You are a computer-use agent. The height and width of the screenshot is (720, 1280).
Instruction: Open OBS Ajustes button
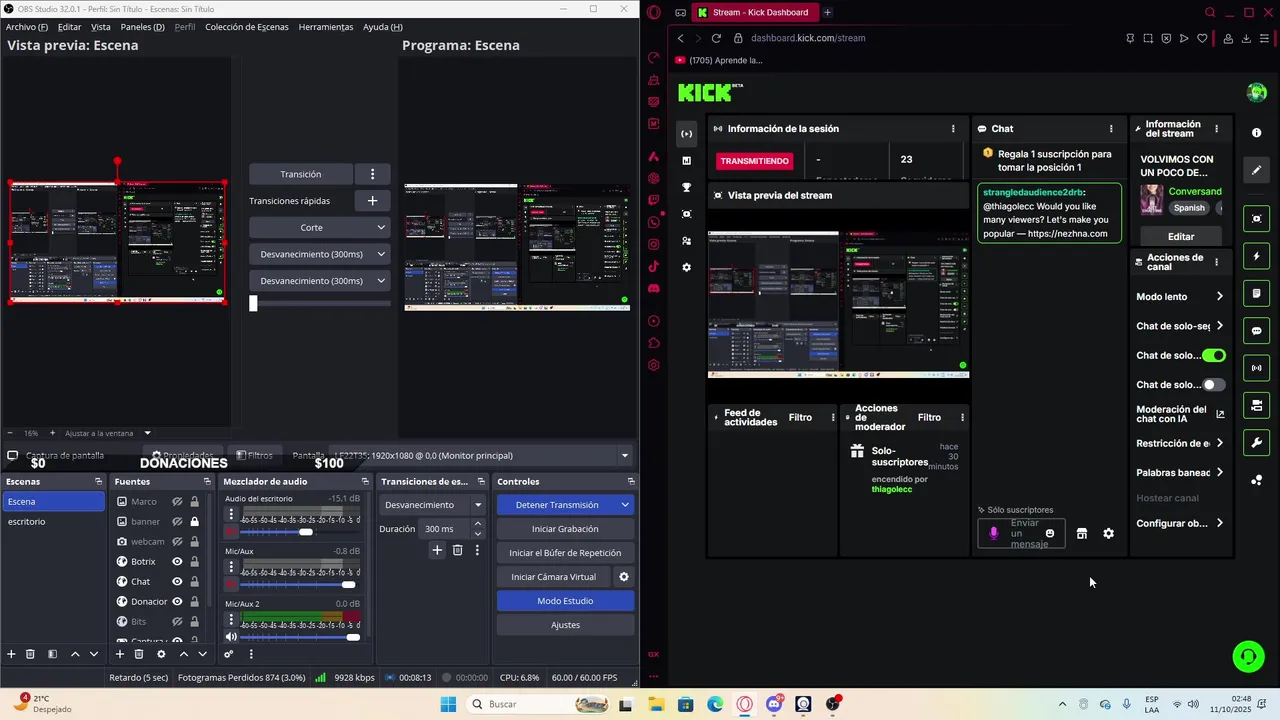pos(565,625)
